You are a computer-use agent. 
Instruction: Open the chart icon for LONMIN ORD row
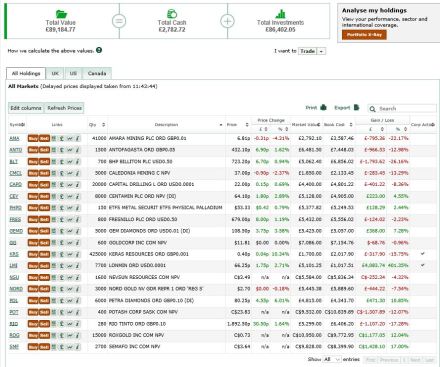point(69,266)
